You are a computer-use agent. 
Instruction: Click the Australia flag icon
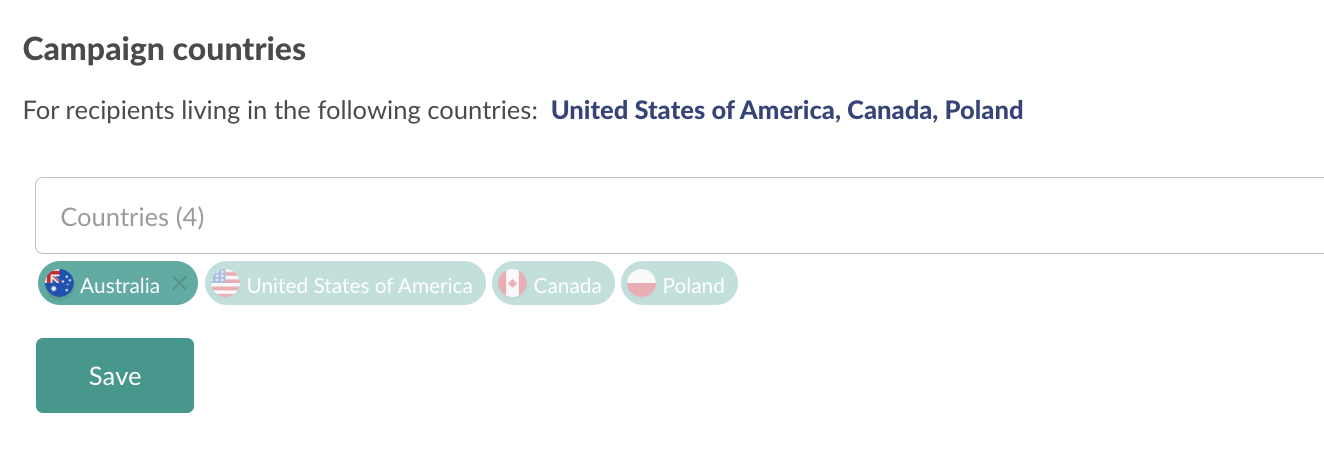click(x=60, y=284)
